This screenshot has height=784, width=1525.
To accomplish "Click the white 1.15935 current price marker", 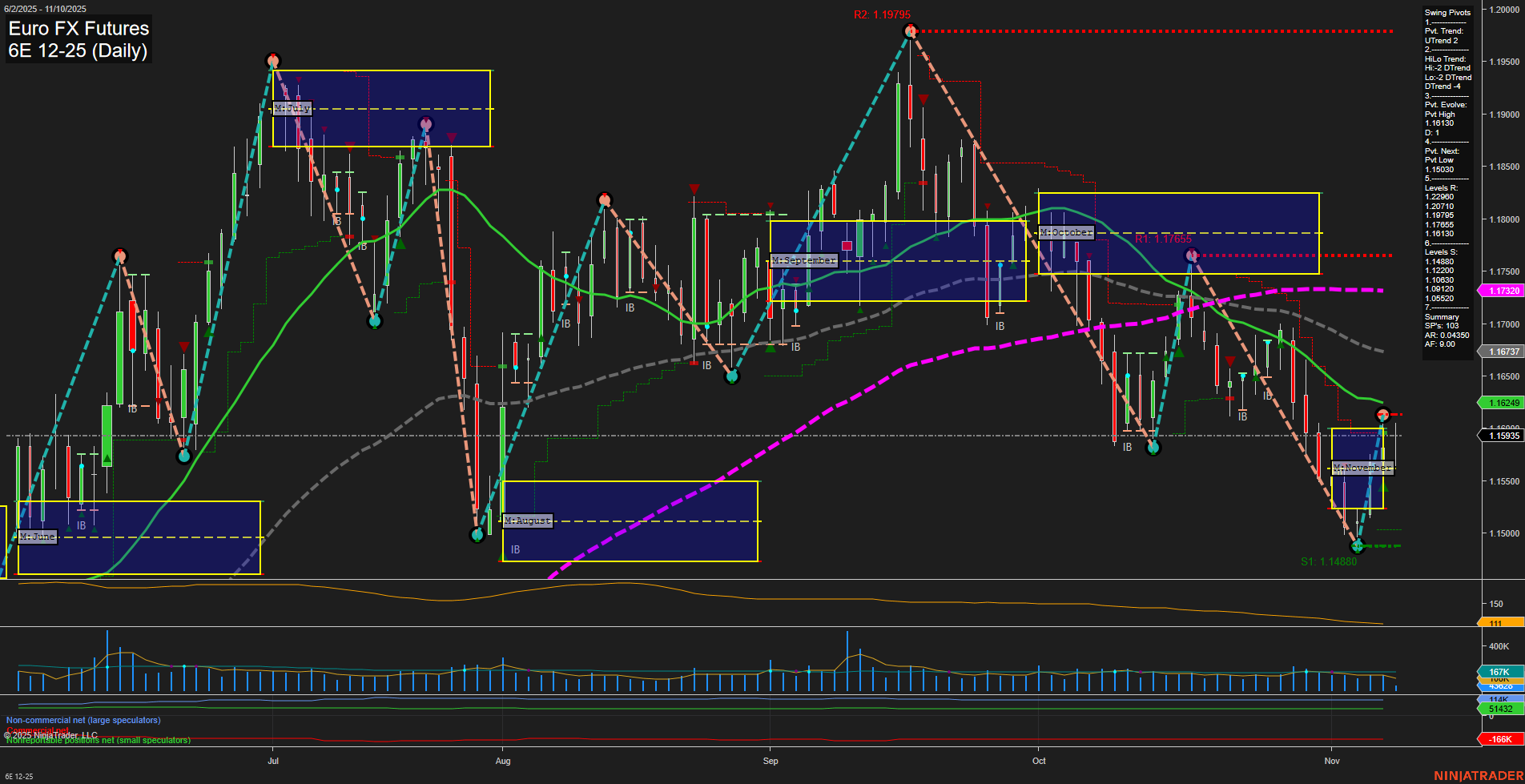I will click(x=1501, y=435).
